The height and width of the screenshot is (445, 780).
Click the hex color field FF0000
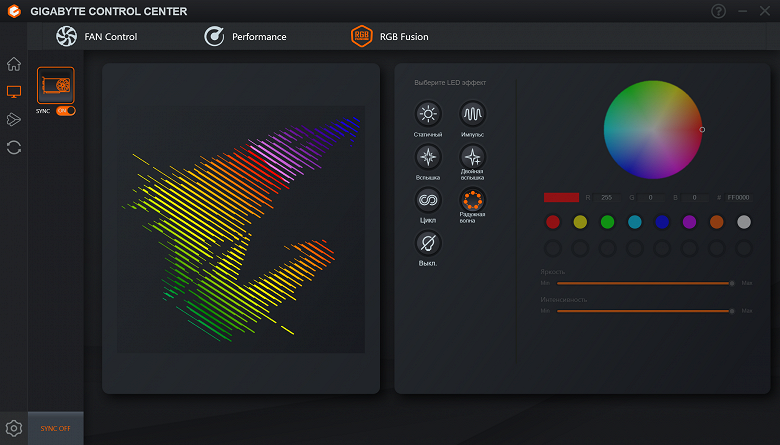click(739, 197)
